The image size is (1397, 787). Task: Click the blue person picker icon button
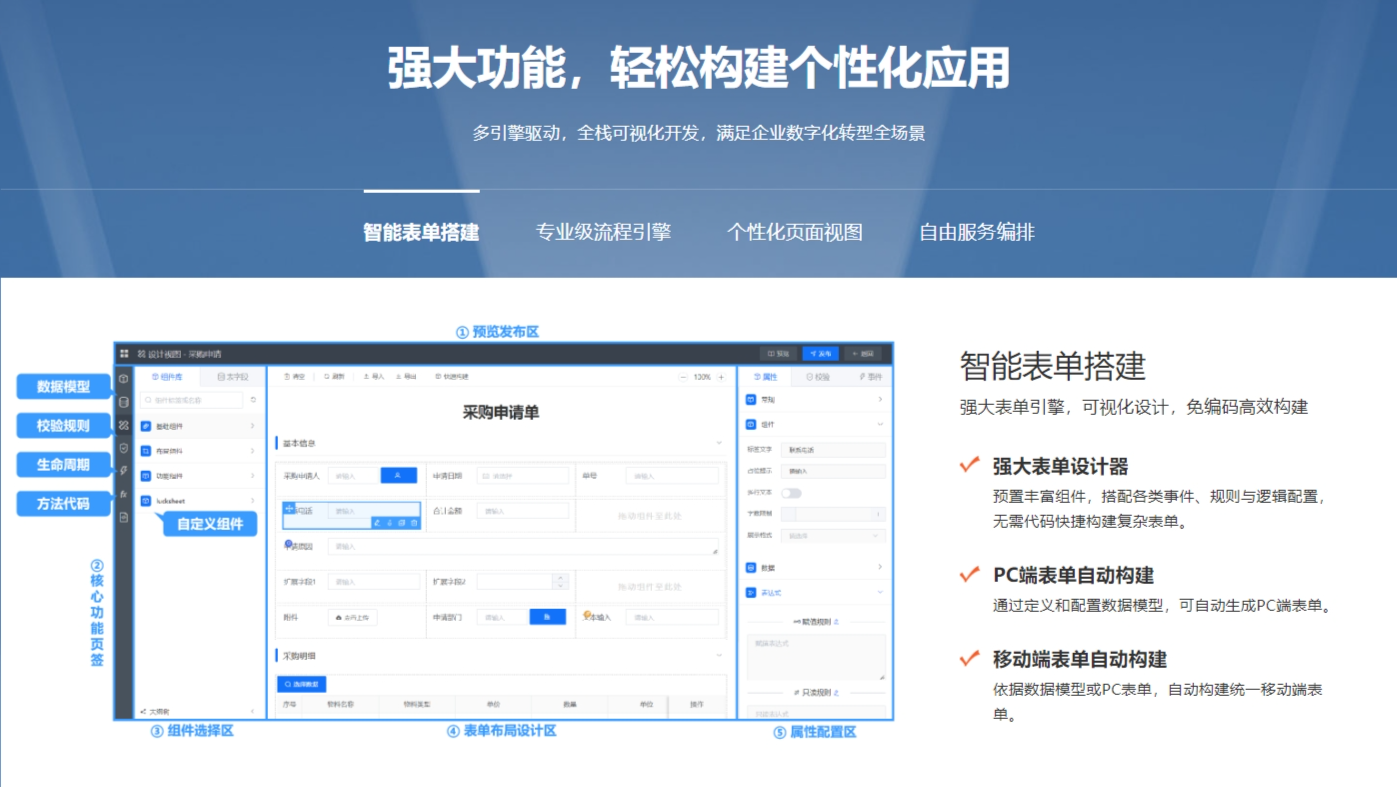click(398, 476)
